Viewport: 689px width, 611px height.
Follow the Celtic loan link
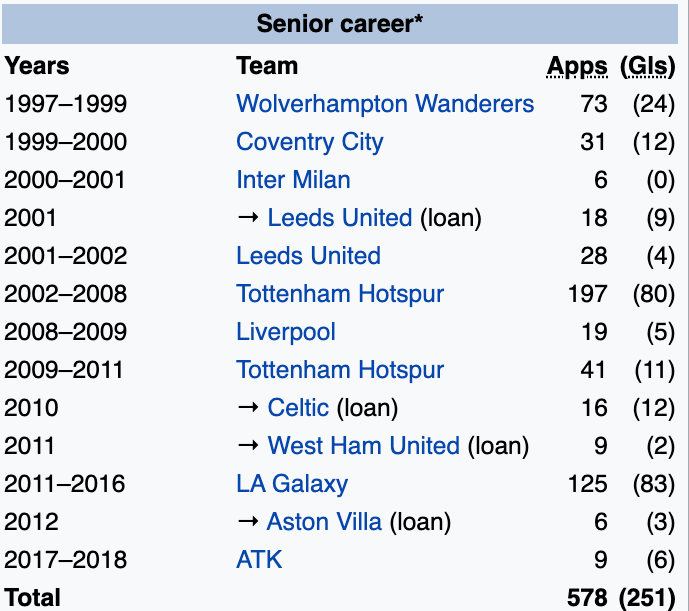[x=298, y=408]
